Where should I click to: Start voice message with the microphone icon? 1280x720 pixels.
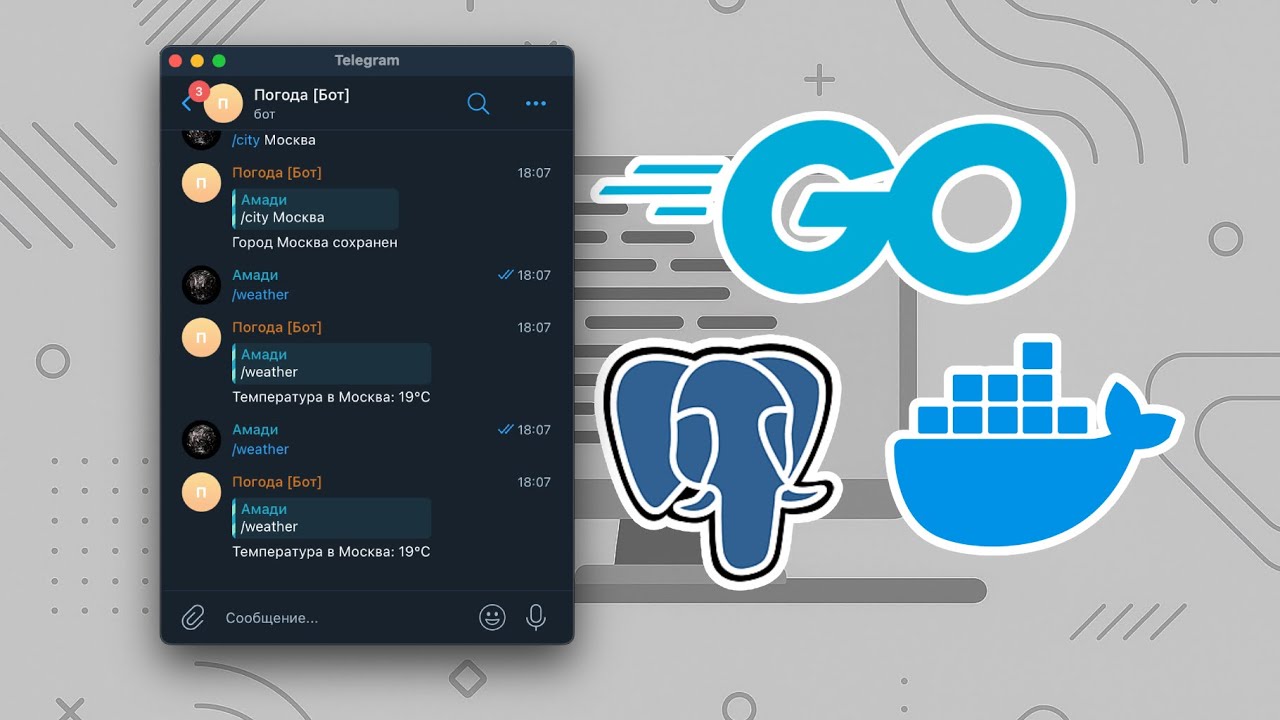pos(536,617)
